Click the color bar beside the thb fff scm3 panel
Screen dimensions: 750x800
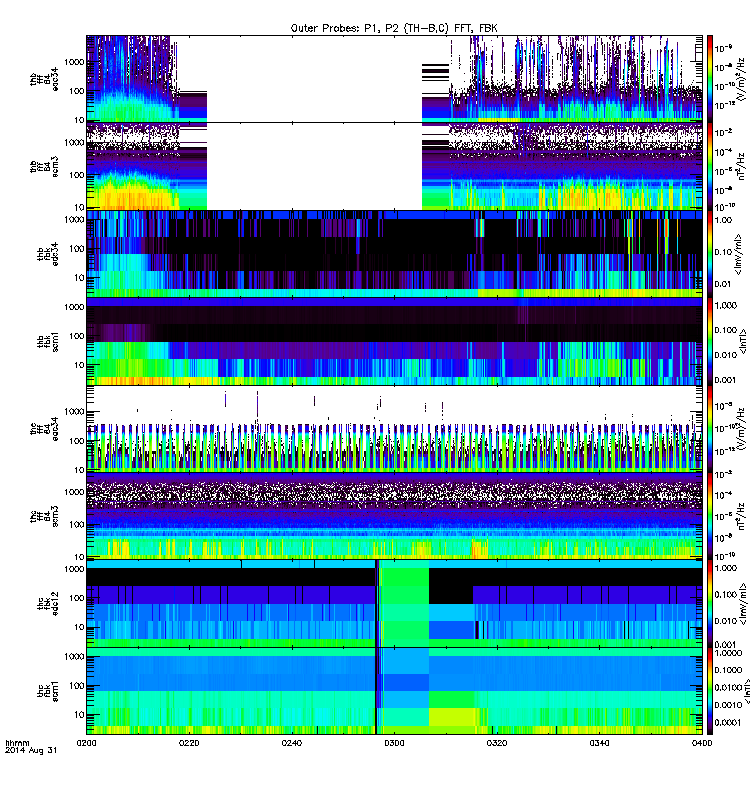(710, 166)
